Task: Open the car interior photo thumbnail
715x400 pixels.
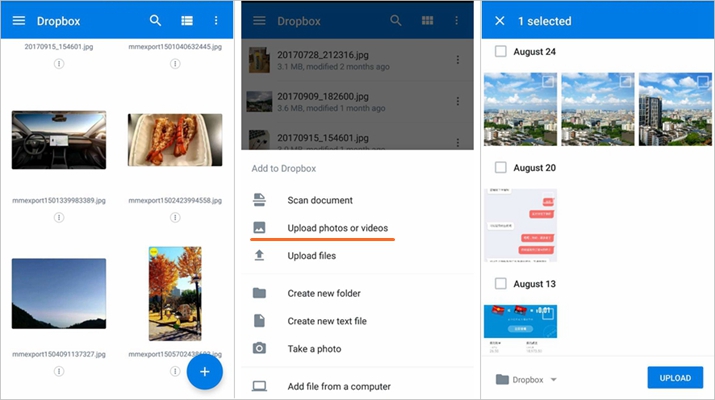Action: 59,140
